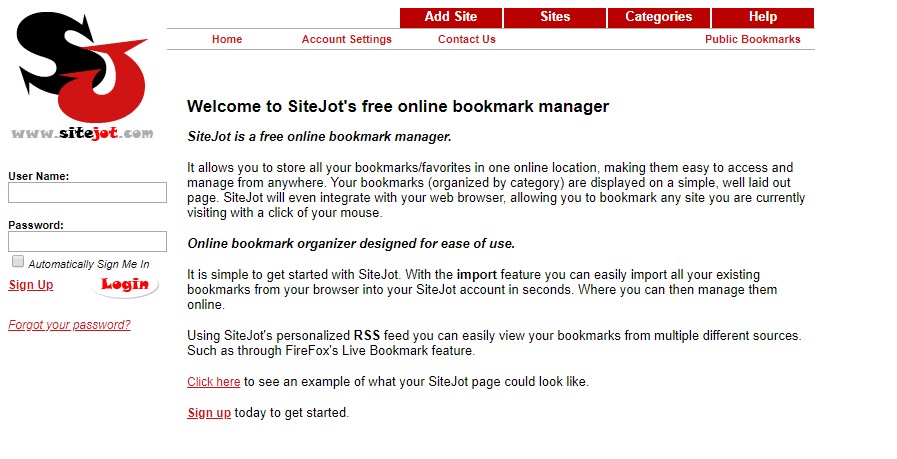Click the SiteJot SJ logo image
Image resolution: width=897 pixels, height=459 pixels.
[82, 66]
